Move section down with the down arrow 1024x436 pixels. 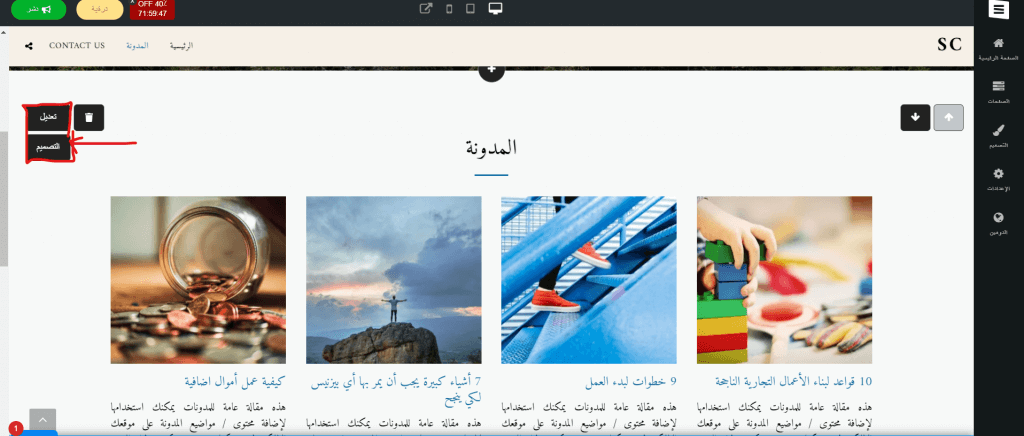click(x=915, y=117)
